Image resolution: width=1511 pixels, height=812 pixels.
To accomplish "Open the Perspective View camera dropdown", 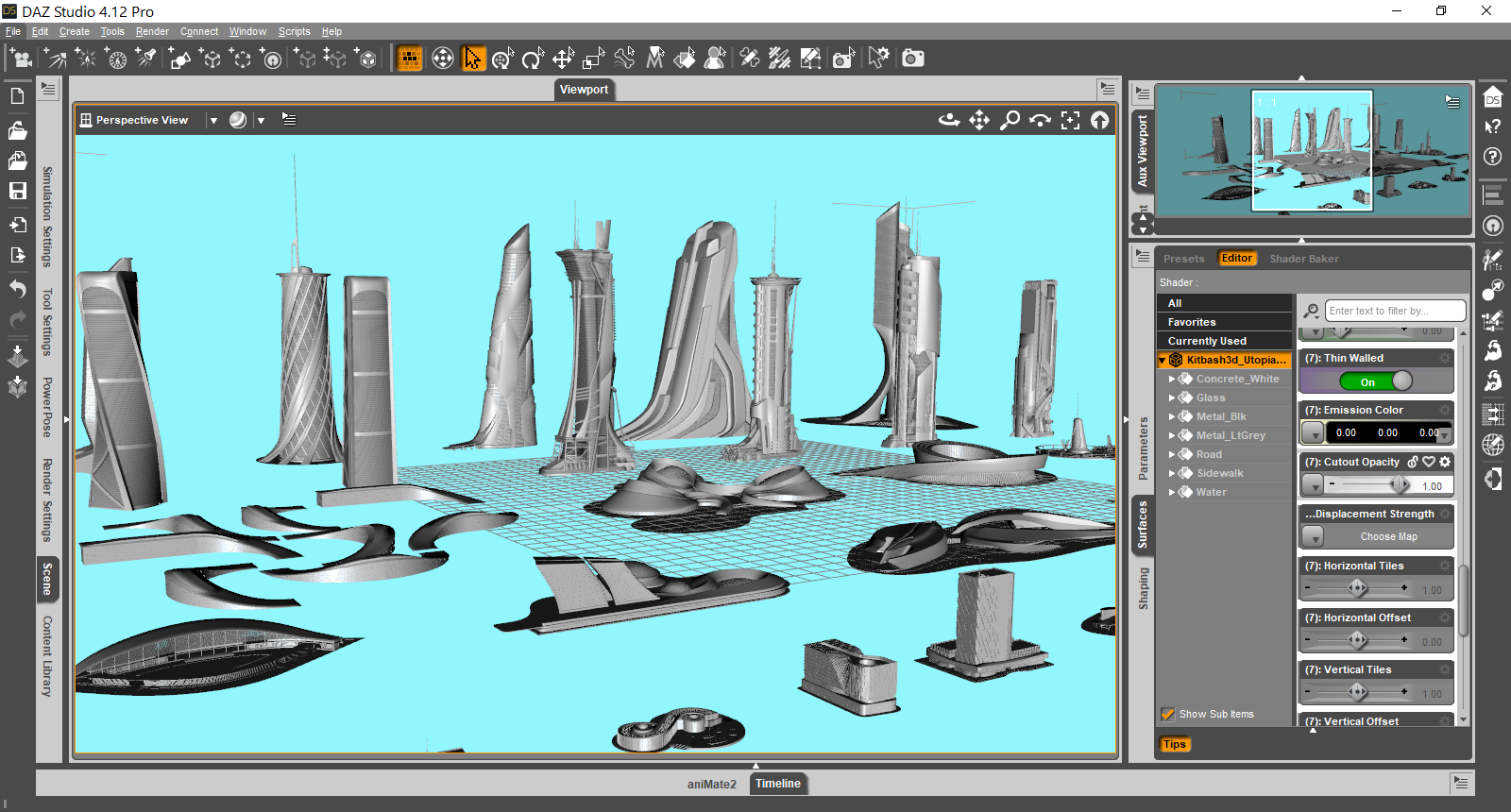I will click(x=213, y=120).
